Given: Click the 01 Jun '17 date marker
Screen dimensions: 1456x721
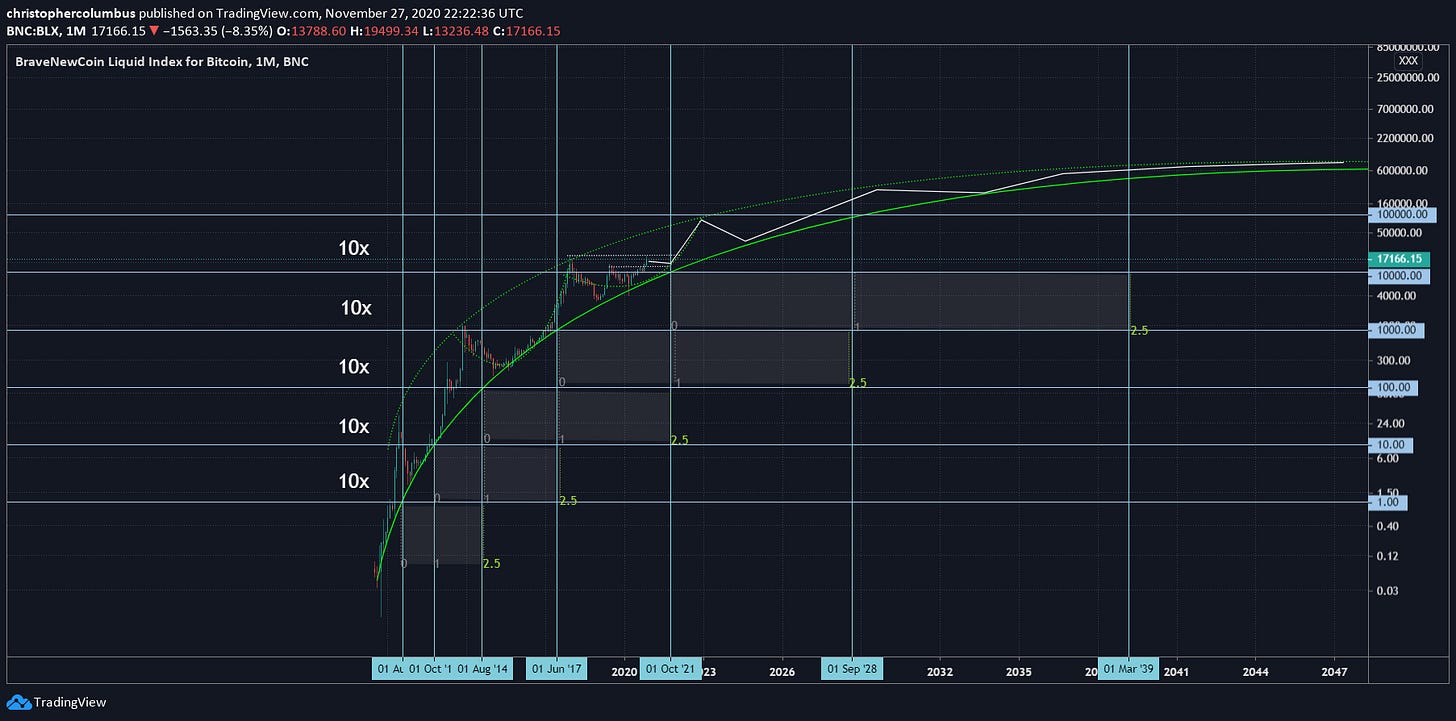Looking at the screenshot, I should coord(556,668).
